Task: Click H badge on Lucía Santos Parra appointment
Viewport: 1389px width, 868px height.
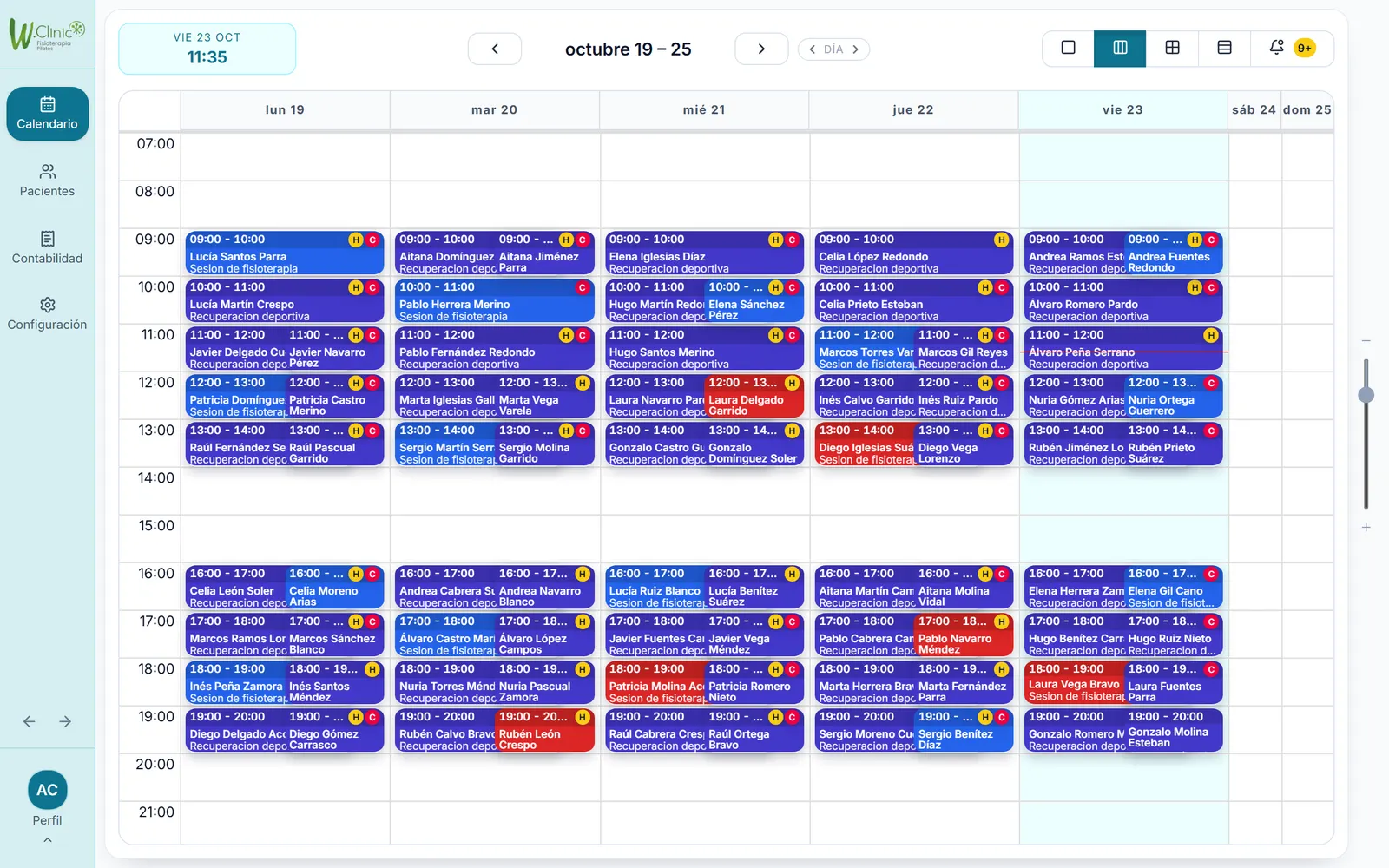Action: (356, 240)
